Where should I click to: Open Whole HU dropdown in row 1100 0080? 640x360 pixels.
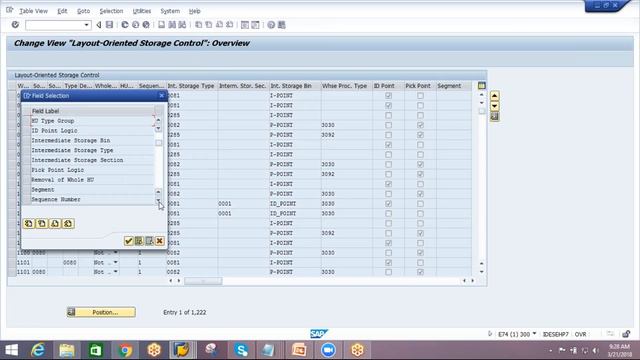tap(116, 253)
